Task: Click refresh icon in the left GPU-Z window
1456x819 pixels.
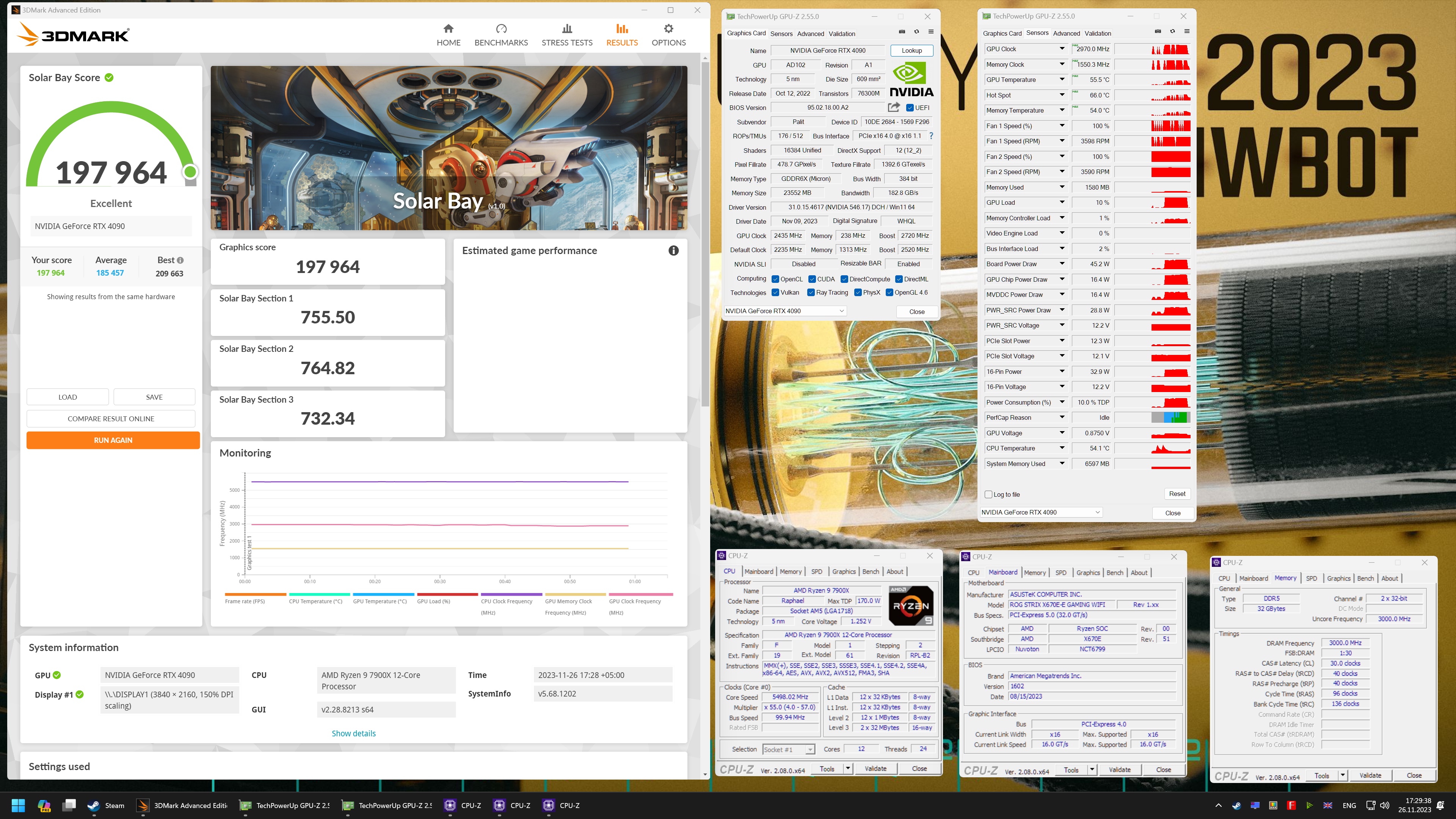Action: 917,31
